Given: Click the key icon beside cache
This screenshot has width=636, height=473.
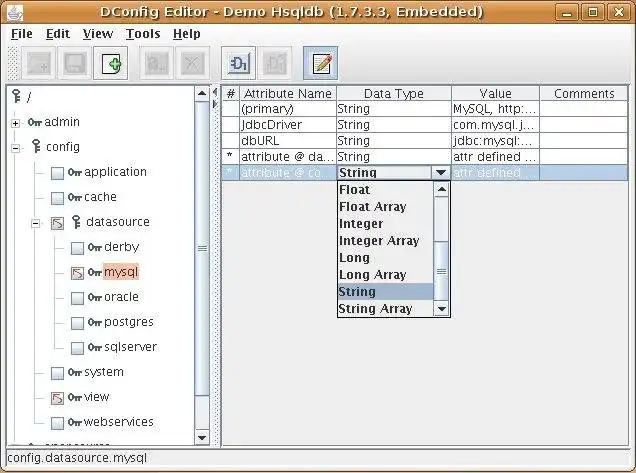Looking at the screenshot, I should [x=75, y=198].
